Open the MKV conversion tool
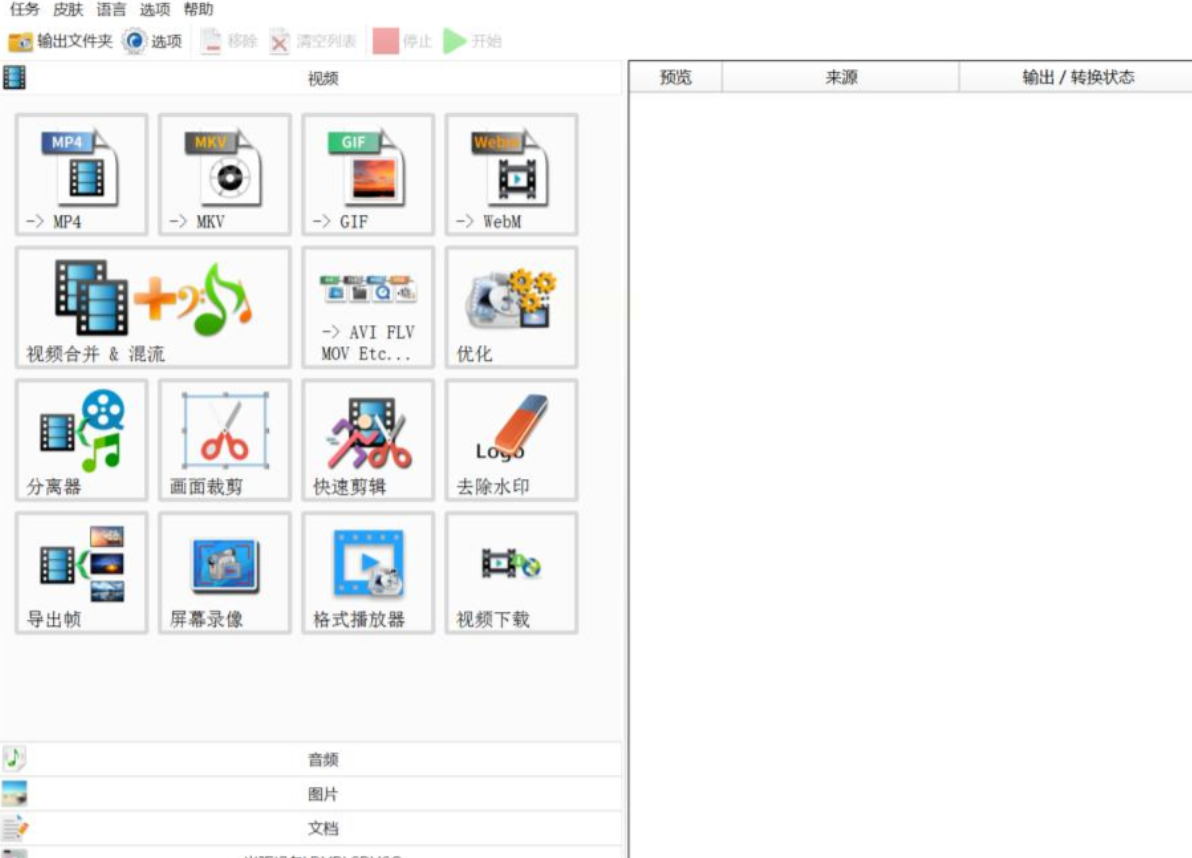The width and height of the screenshot is (1192, 858). click(225, 175)
